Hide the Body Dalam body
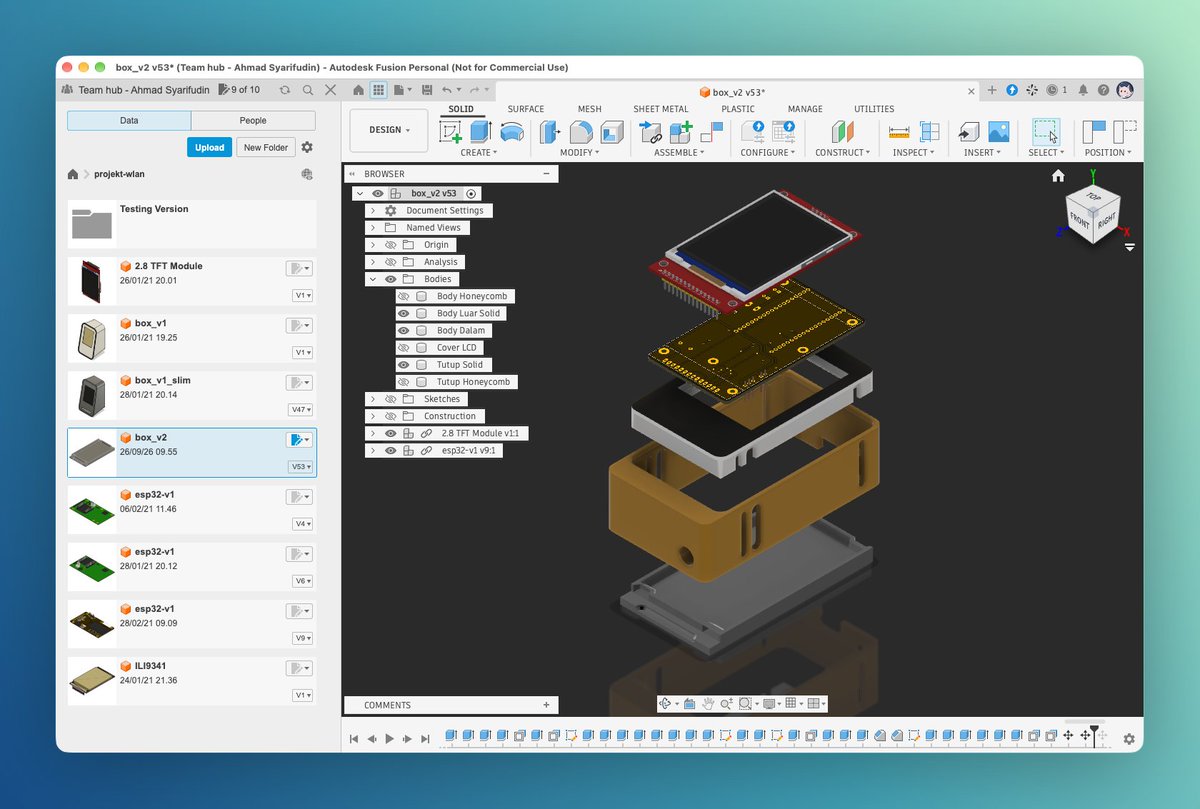 pyautogui.click(x=404, y=331)
